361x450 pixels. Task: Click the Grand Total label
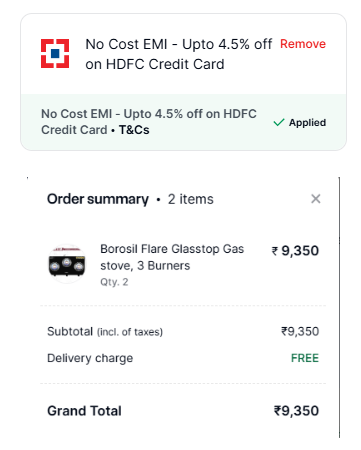coord(84,411)
